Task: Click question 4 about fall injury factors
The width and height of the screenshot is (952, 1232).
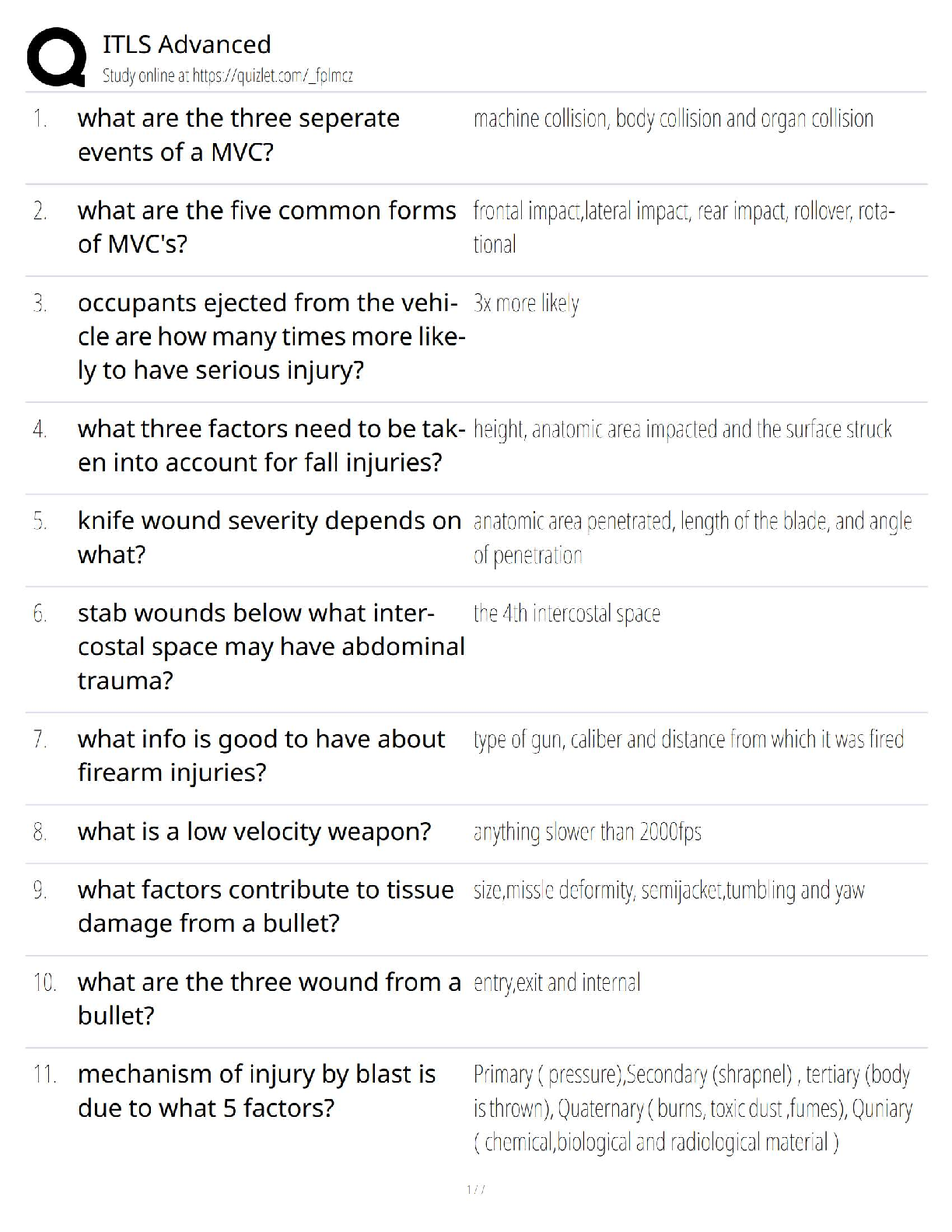Action: 272,446
